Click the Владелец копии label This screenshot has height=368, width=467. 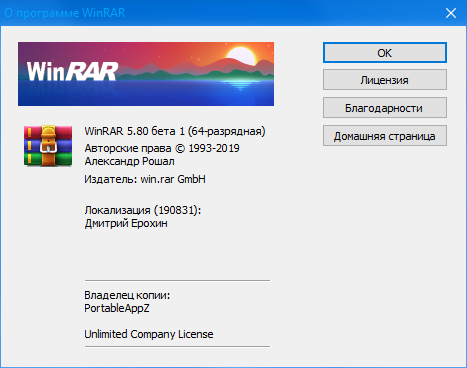(127, 295)
